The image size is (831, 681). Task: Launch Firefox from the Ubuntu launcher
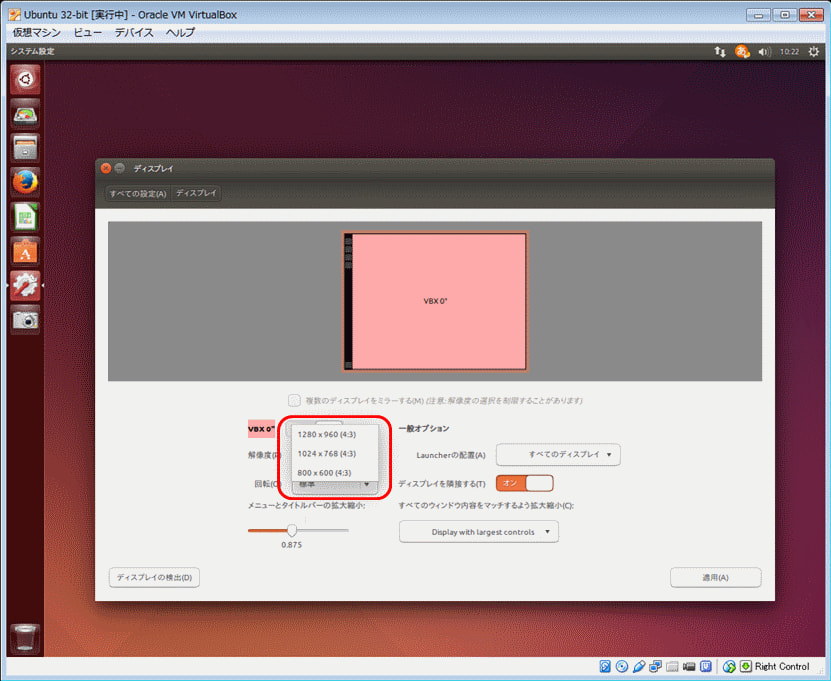(24, 182)
